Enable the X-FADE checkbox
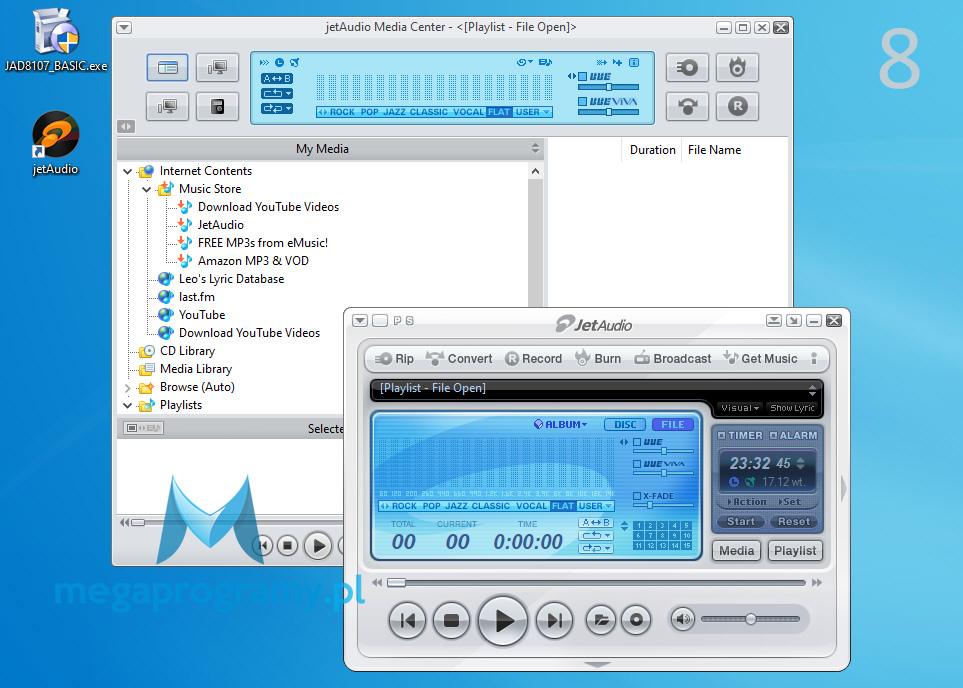Viewport: 963px width, 688px height. click(x=637, y=496)
